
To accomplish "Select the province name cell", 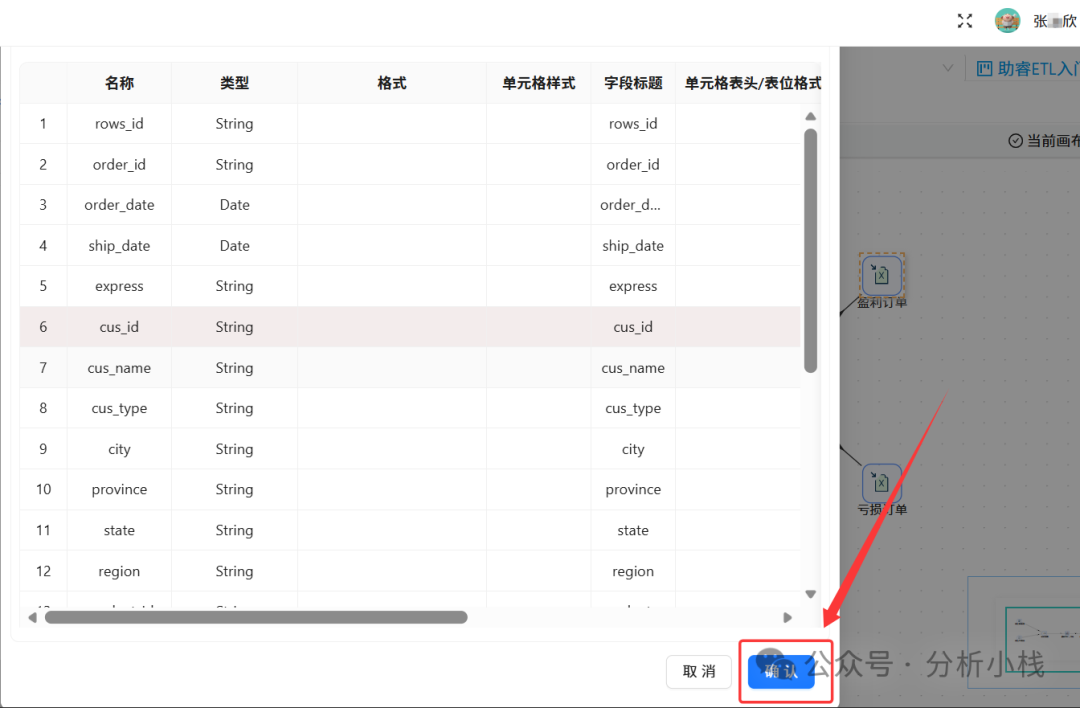I will pyautogui.click(x=119, y=490).
